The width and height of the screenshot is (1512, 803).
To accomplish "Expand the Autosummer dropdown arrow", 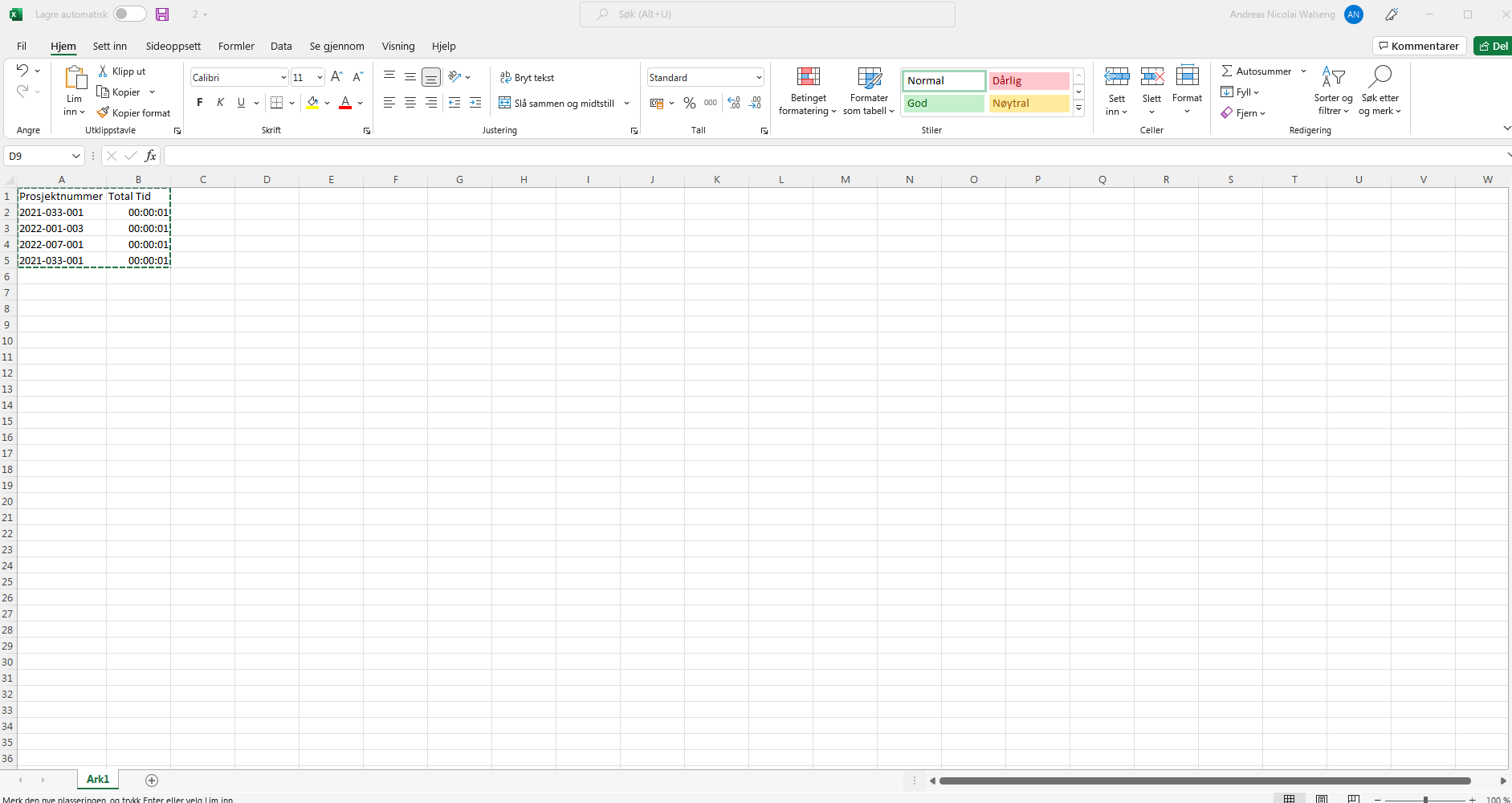I will click(1303, 71).
